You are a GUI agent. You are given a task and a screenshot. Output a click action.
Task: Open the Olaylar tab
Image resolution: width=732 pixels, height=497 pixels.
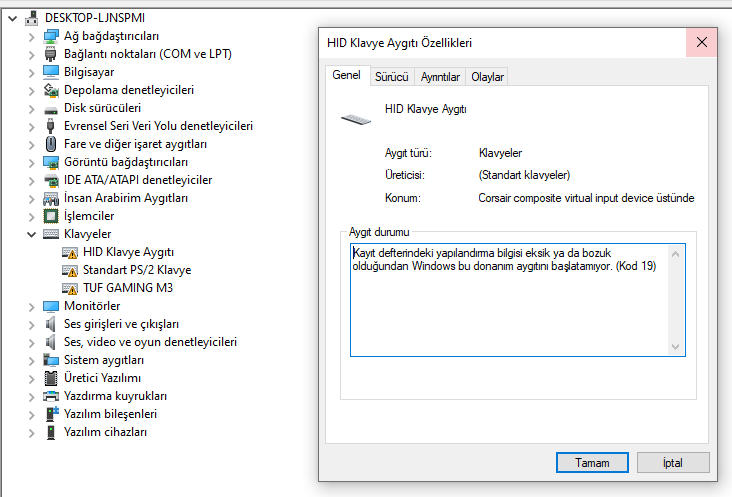[488, 77]
